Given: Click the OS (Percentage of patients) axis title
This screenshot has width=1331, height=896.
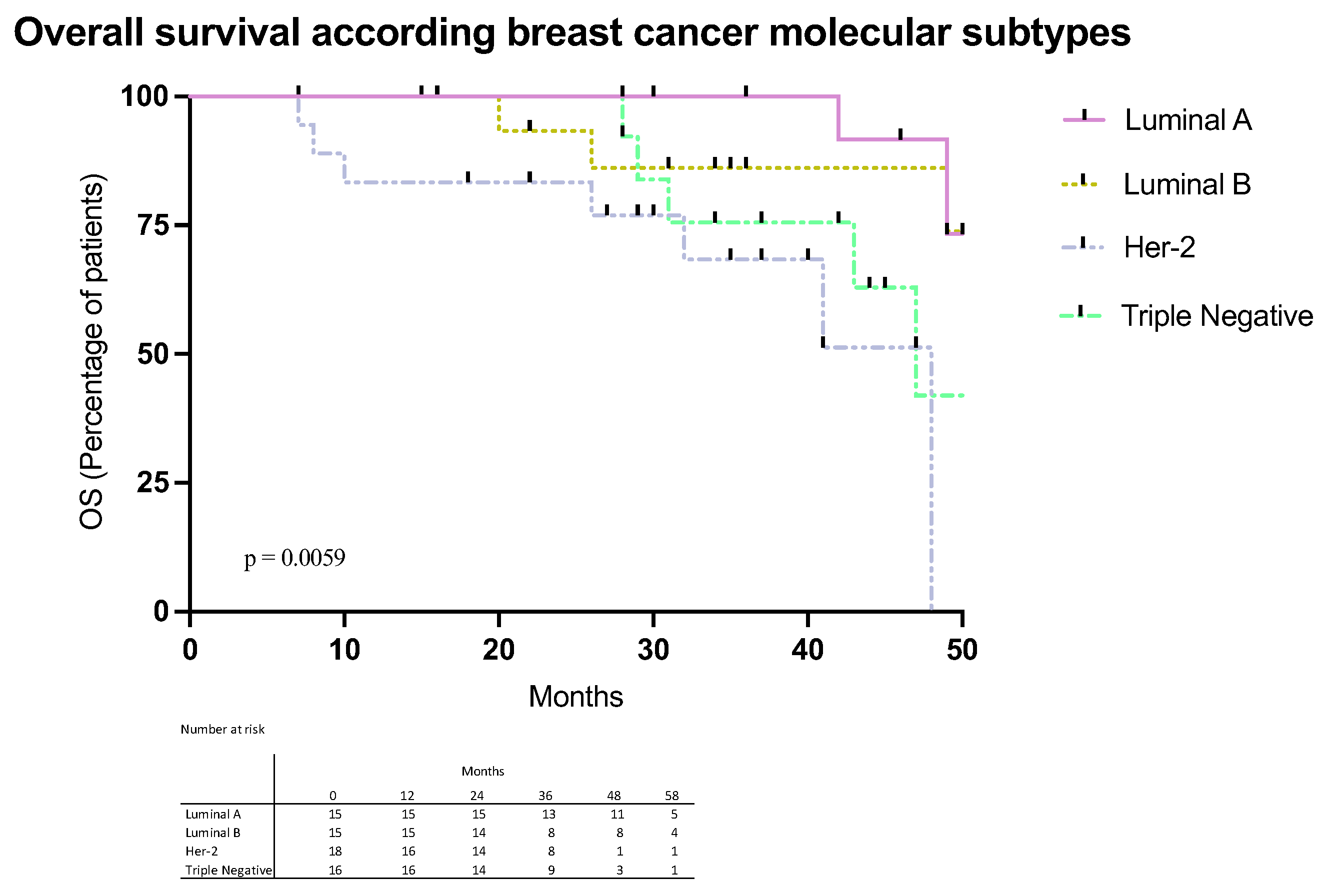Looking at the screenshot, I should click(92, 351).
